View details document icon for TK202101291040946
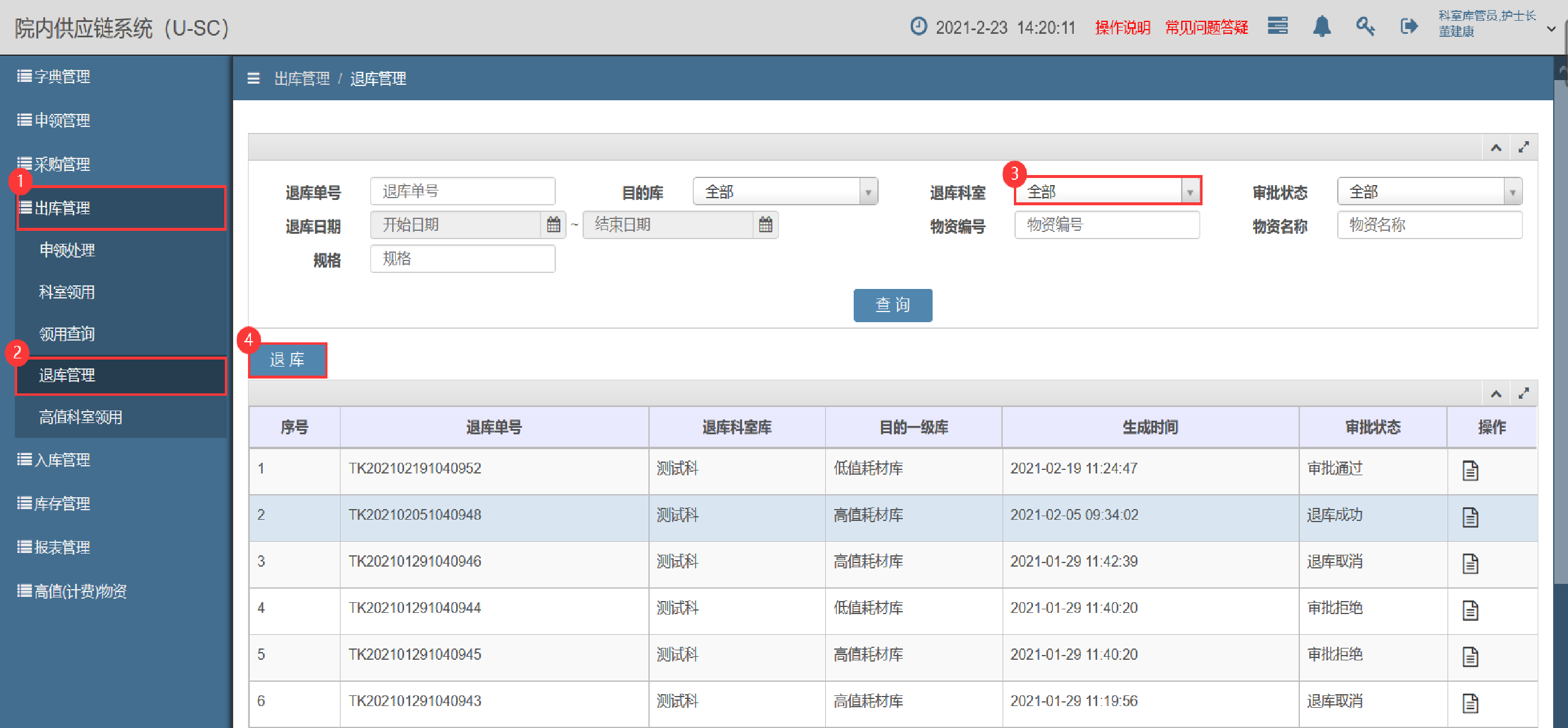 click(x=1470, y=563)
